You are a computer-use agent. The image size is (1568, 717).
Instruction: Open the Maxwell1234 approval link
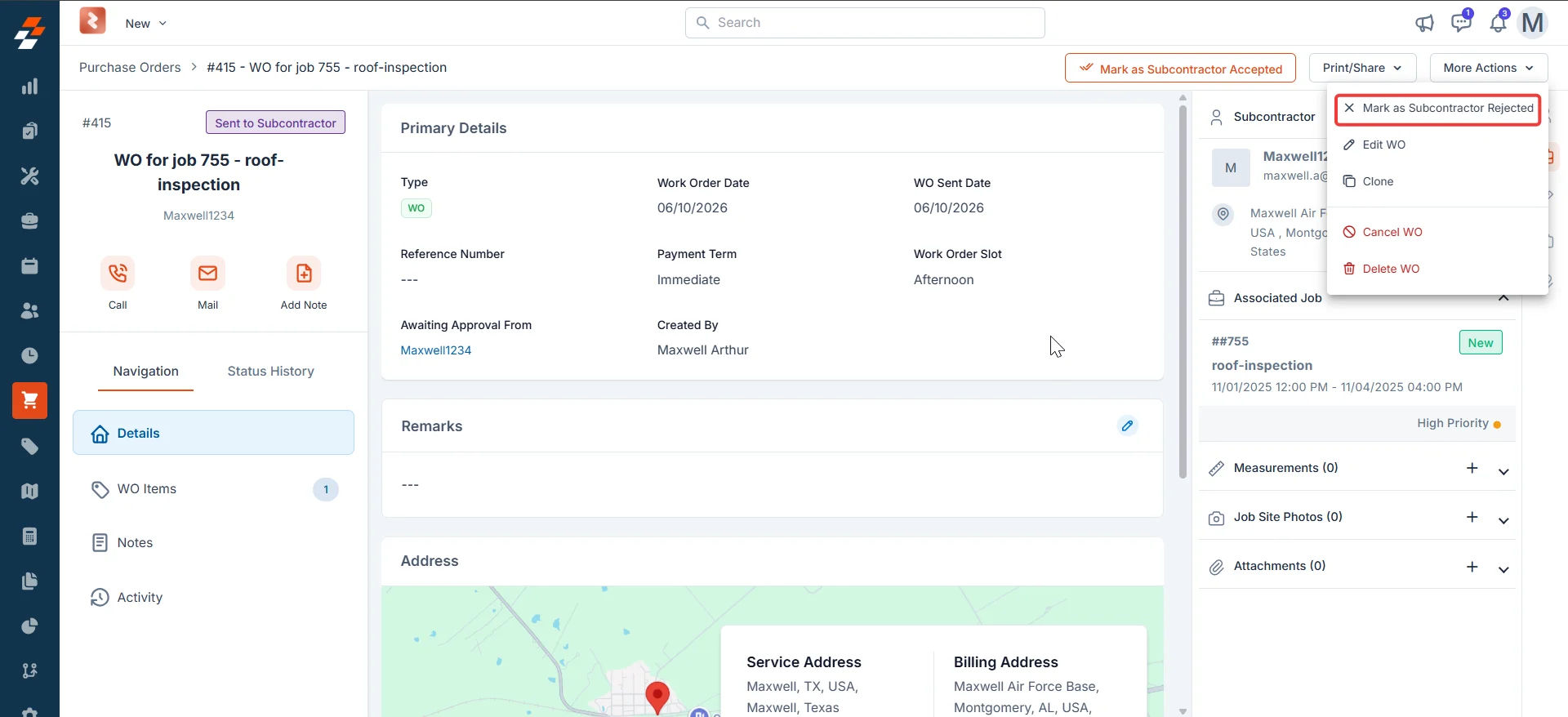436,350
